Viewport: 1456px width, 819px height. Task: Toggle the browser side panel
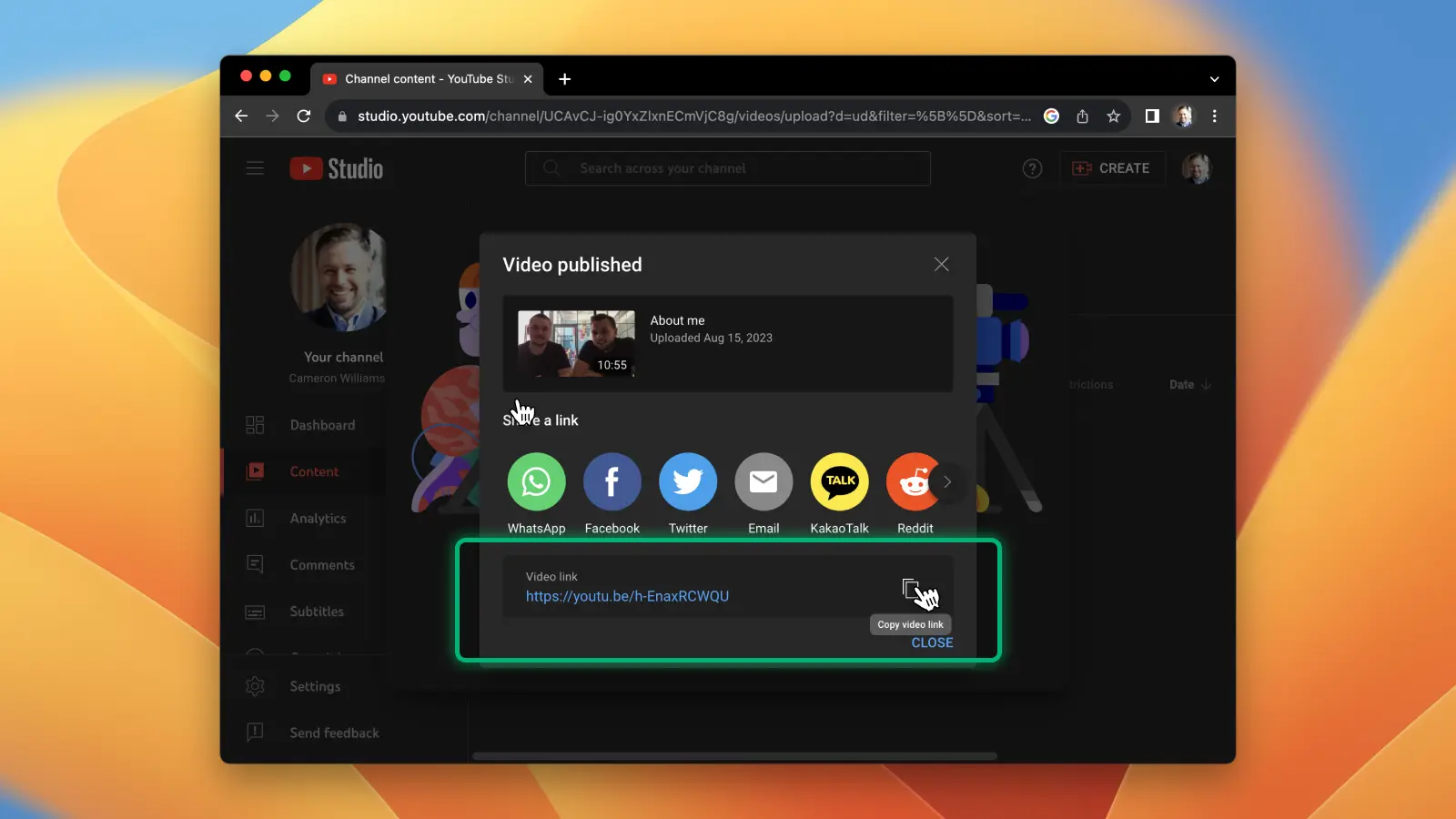(x=1152, y=116)
